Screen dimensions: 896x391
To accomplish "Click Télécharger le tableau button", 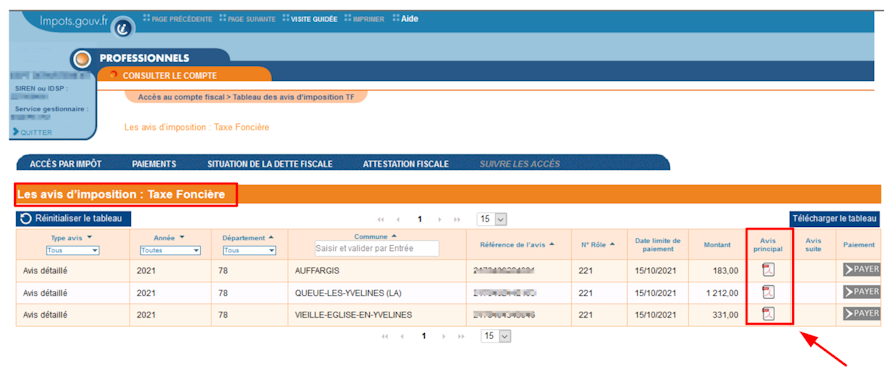I will (834, 218).
